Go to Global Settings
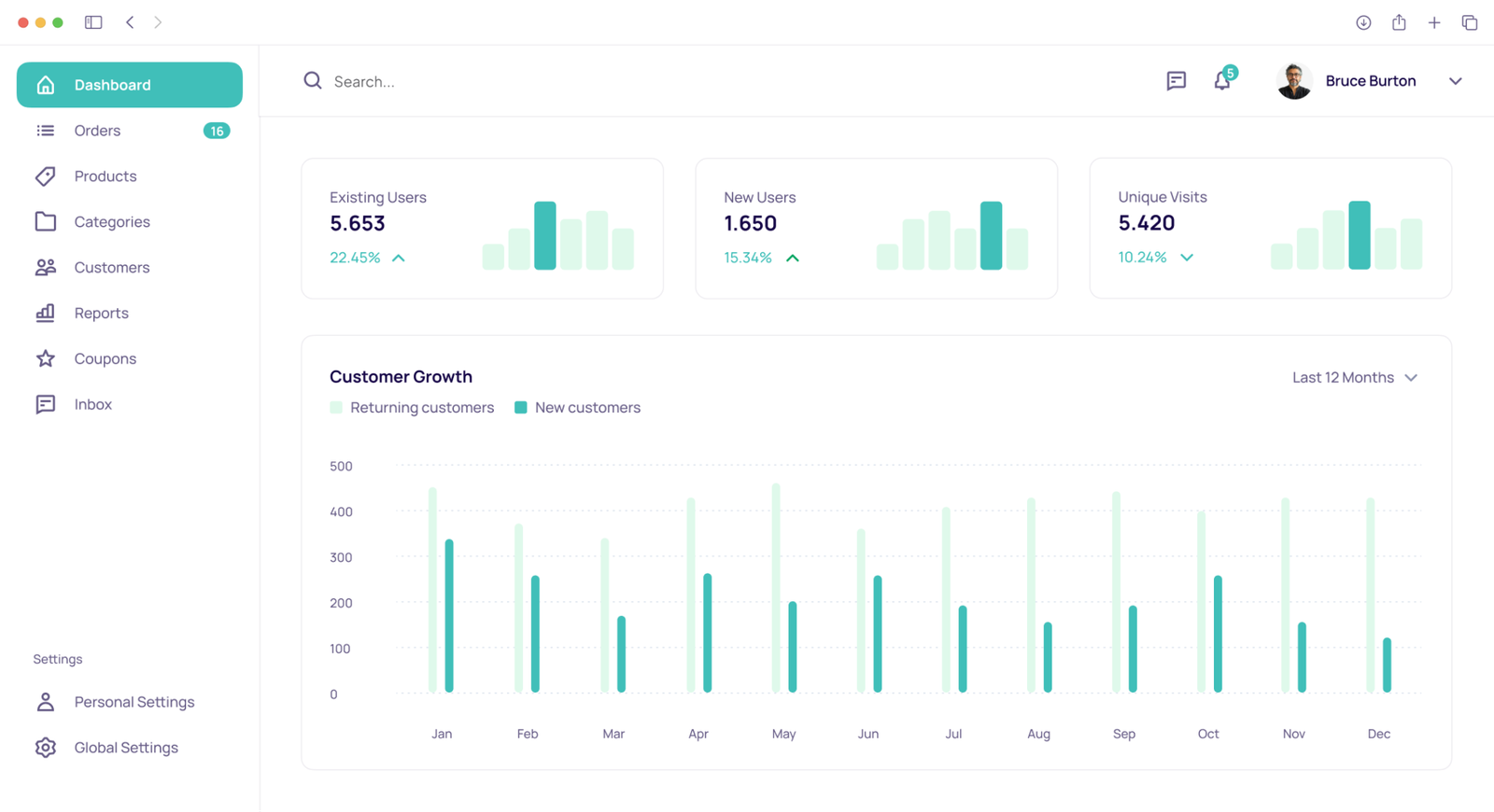This screenshot has width=1494, height=812. click(126, 748)
